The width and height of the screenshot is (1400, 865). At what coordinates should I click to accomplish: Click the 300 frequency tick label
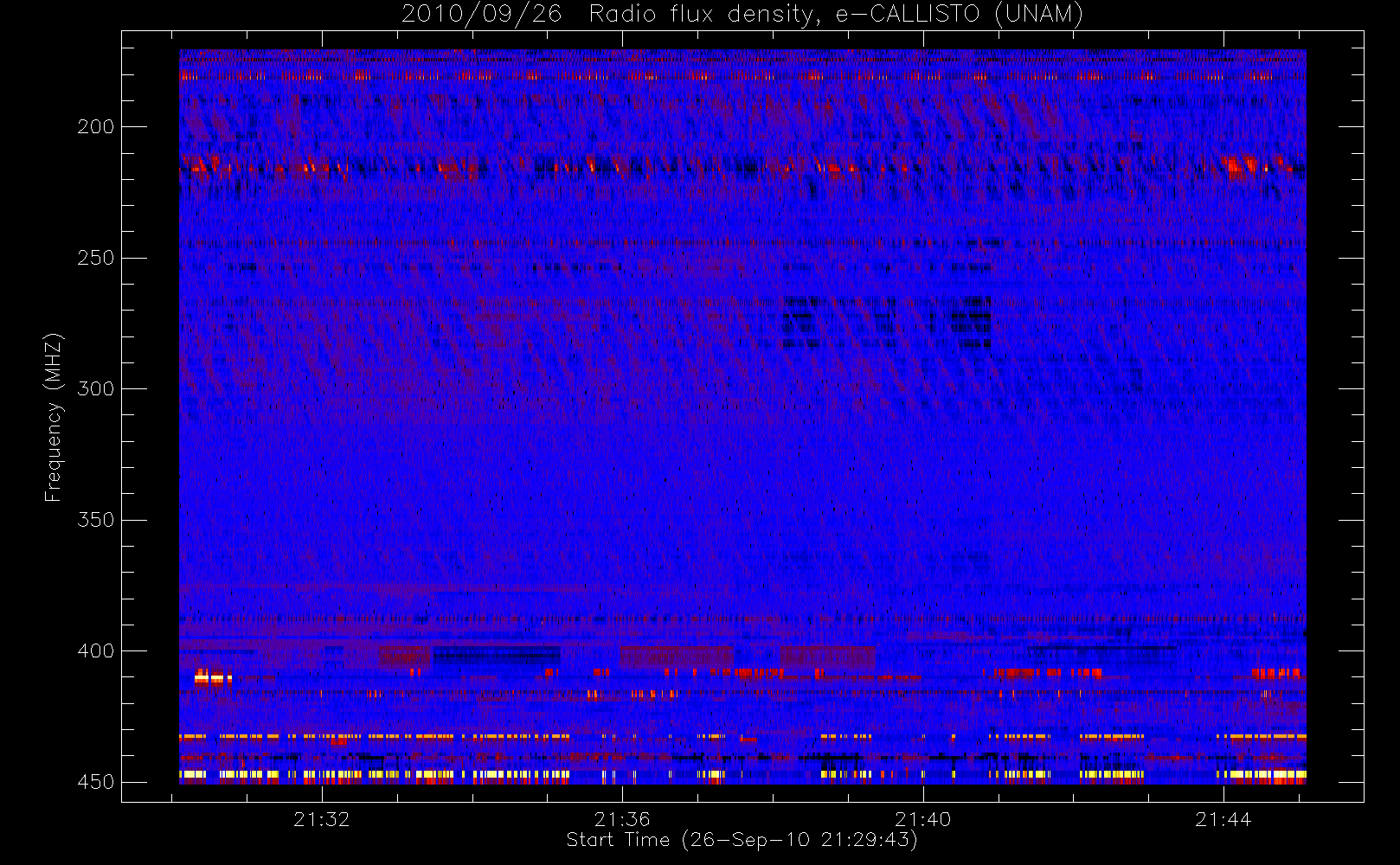pyautogui.click(x=95, y=389)
